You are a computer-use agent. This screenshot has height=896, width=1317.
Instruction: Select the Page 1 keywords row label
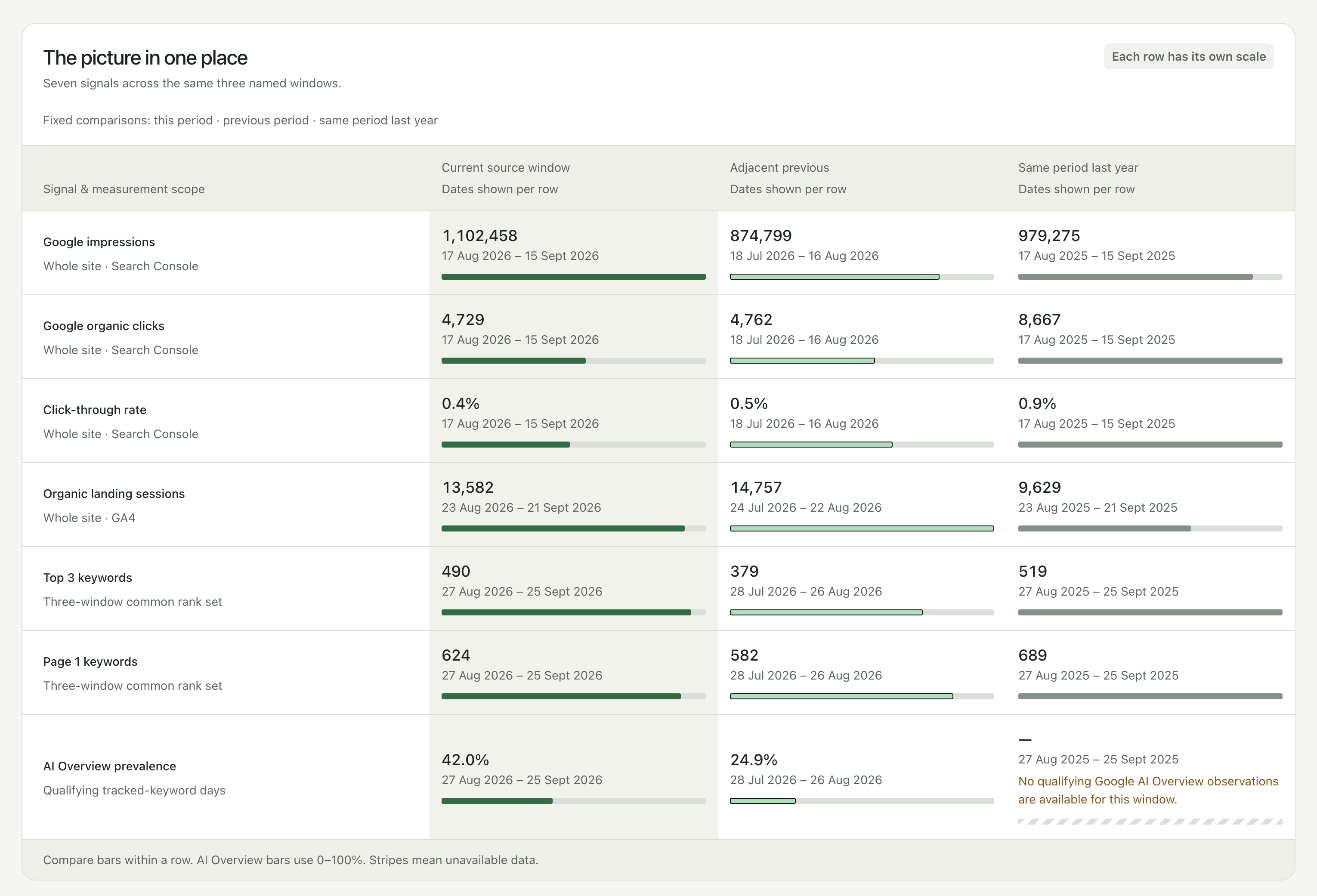click(x=90, y=661)
